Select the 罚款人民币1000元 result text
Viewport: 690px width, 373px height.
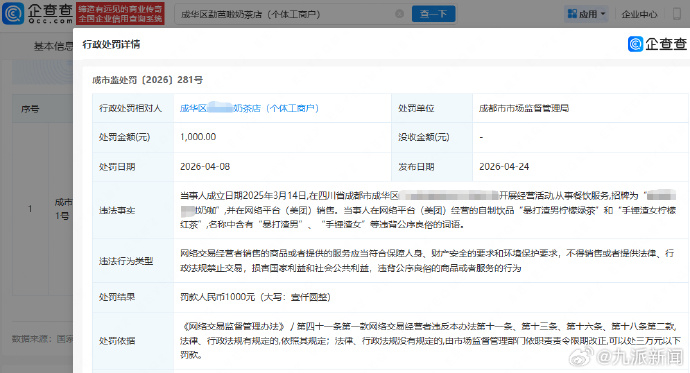point(255,297)
